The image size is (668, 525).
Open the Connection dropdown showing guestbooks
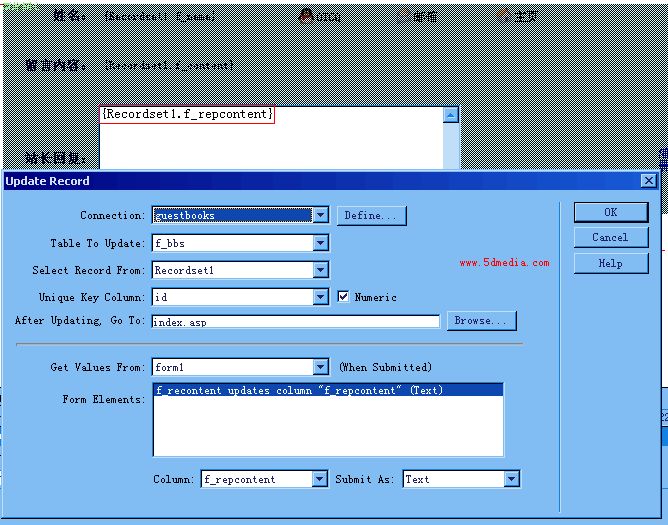320,215
